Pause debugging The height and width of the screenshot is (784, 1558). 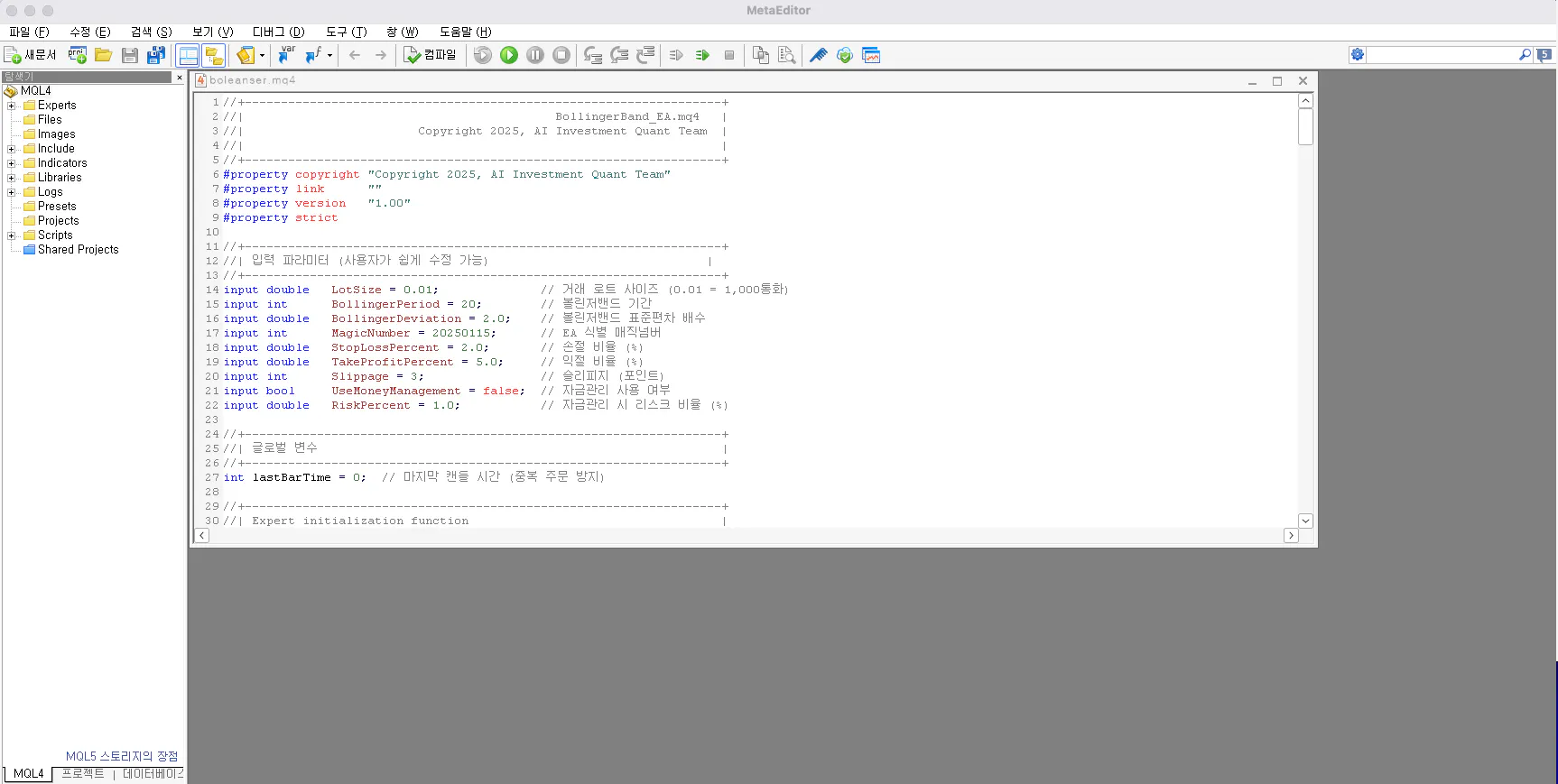[535, 55]
